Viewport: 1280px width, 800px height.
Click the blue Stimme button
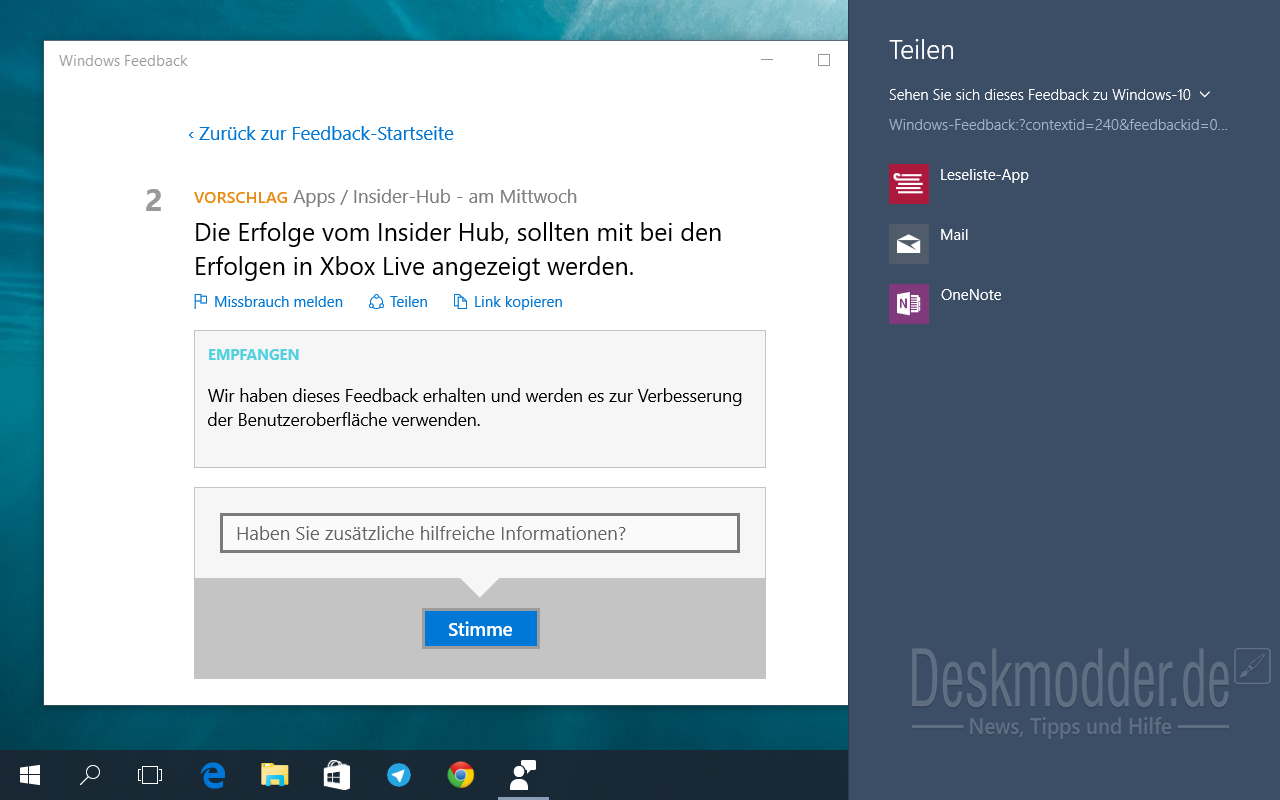[x=480, y=629]
